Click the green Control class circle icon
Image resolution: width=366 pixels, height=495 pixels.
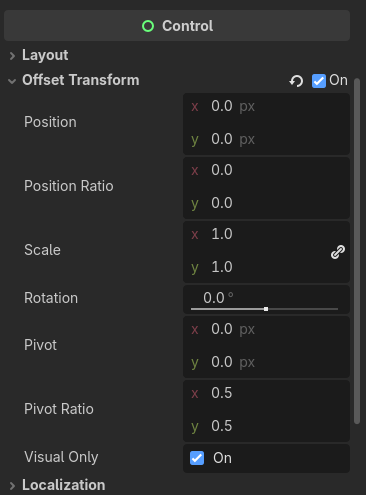pyautogui.click(x=148, y=26)
